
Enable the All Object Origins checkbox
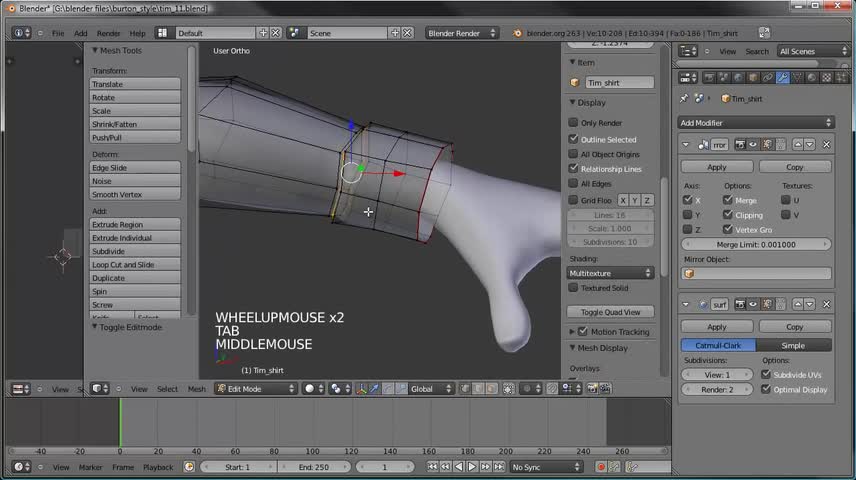[573, 154]
